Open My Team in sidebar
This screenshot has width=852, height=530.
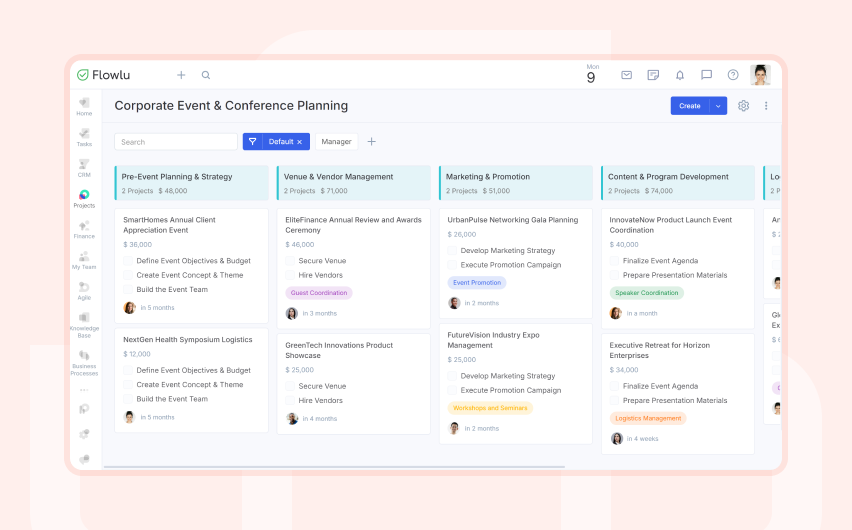point(84,260)
